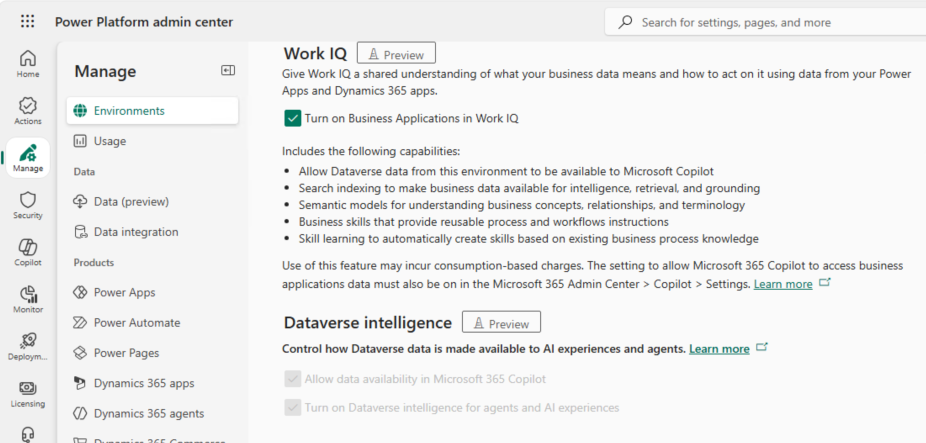The width and height of the screenshot is (926, 443).
Task: Open Dynamics 365 agents menu item
Action: point(152,413)
